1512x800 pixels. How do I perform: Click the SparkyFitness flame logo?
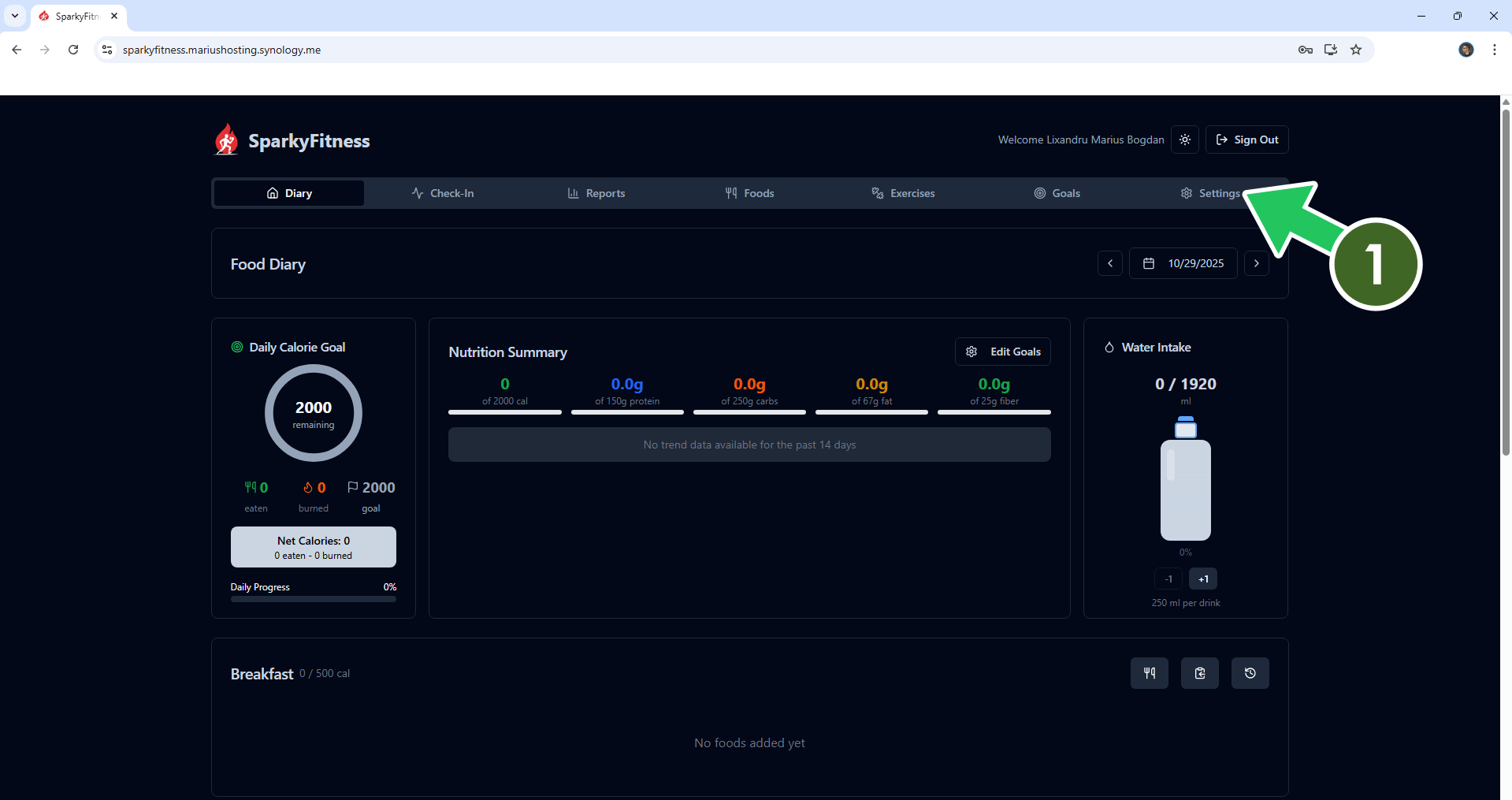[x=225, y=140]
